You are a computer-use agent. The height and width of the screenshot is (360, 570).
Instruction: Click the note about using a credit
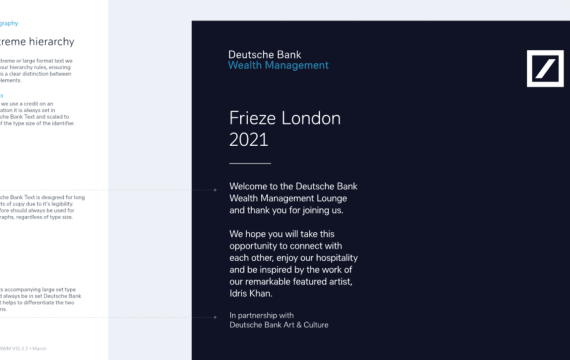click(37, 113)
